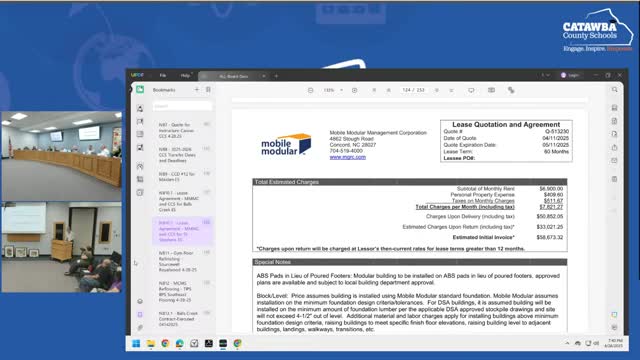Open the layers panel icon above bookmarks icon
This screenshot has width=640, height=360.
click(140, 301)
